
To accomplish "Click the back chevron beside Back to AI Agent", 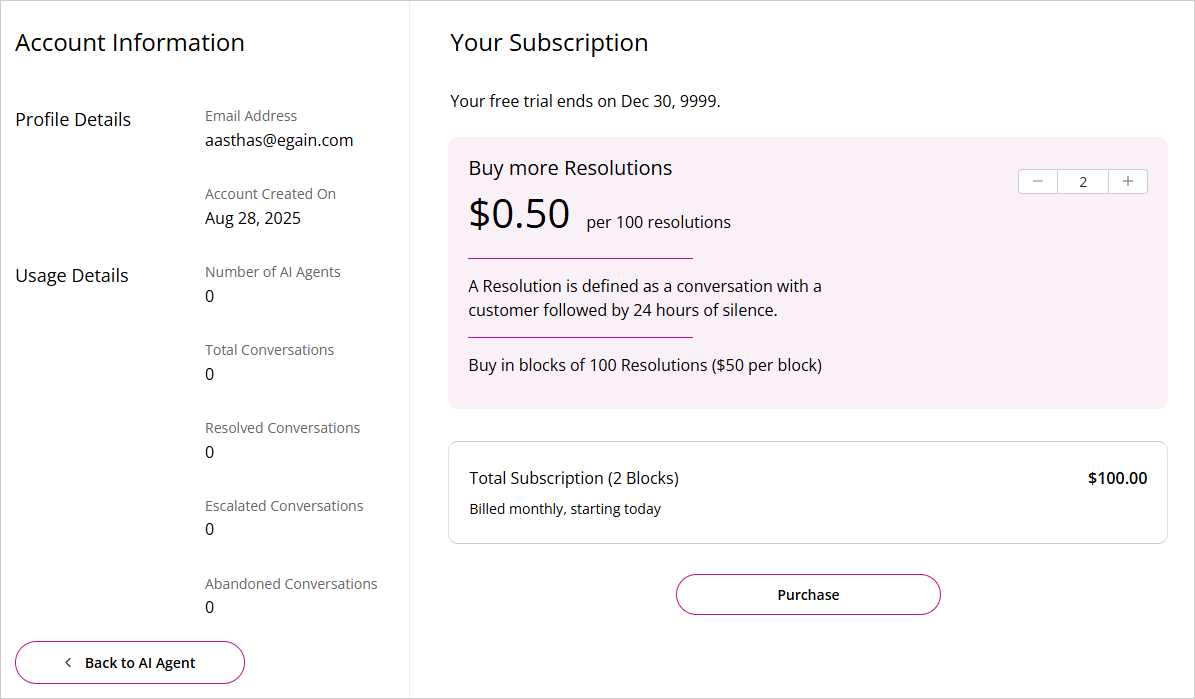I will tap(68, 663).
